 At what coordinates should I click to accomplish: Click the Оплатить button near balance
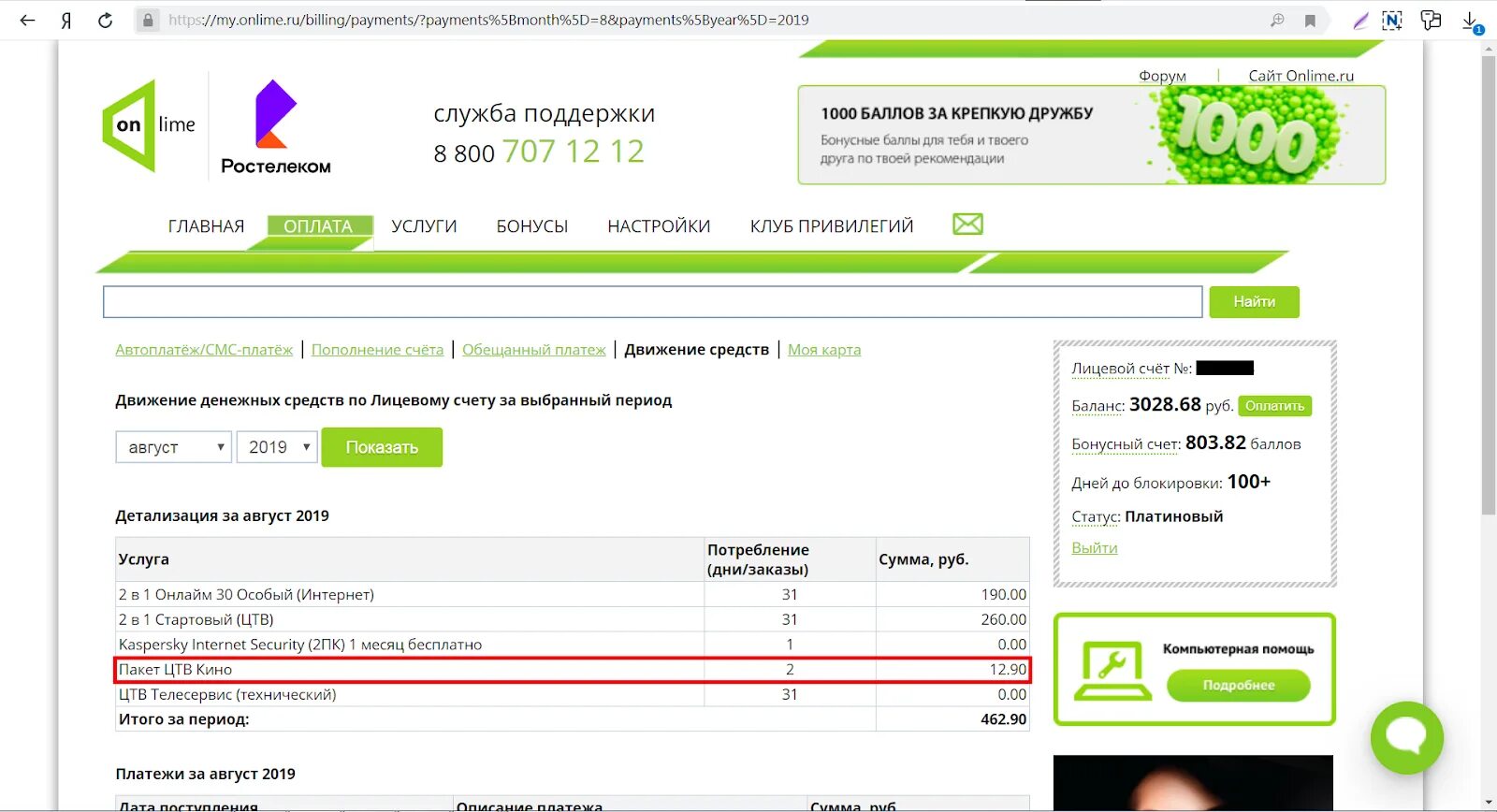point(1275,406)
